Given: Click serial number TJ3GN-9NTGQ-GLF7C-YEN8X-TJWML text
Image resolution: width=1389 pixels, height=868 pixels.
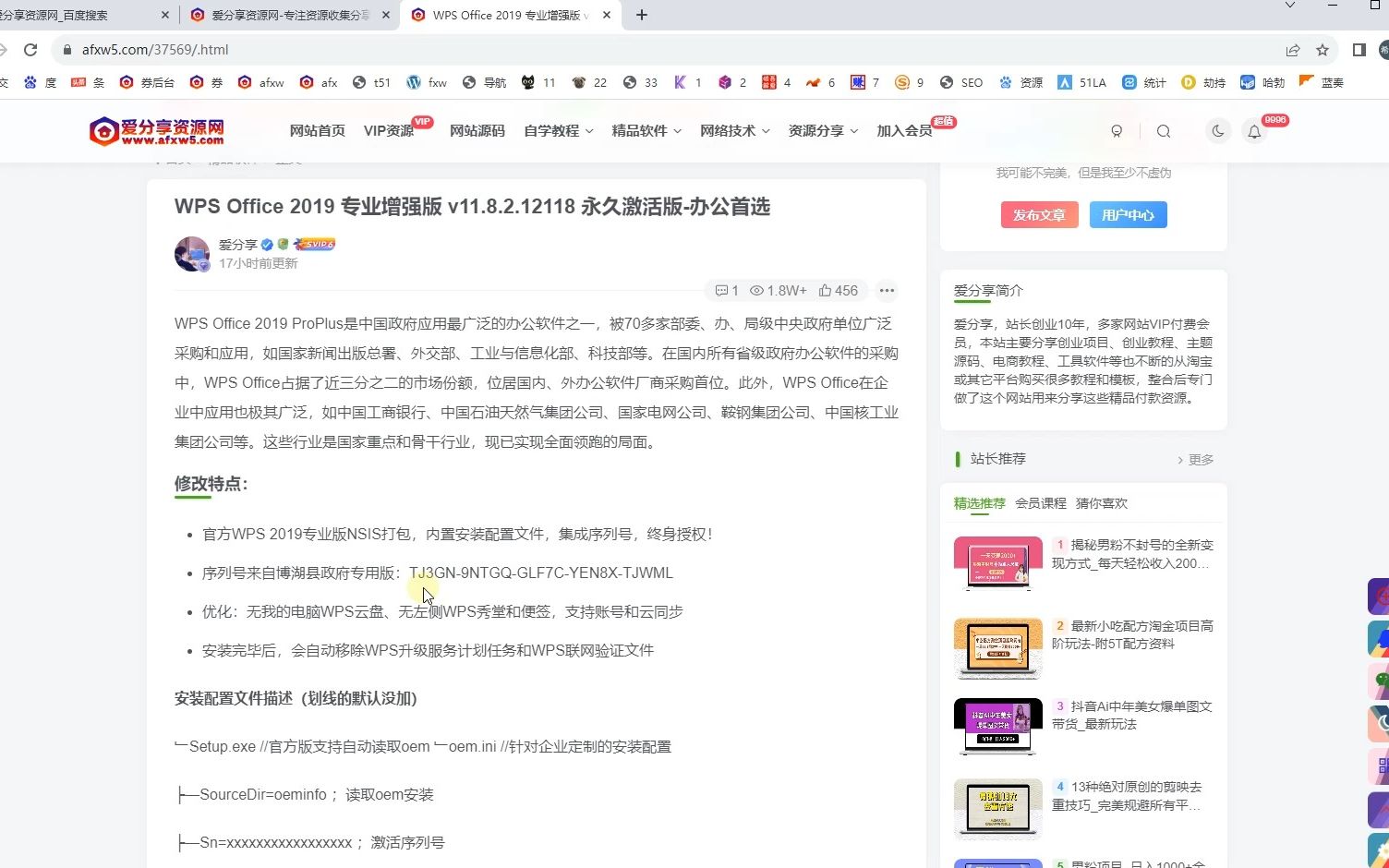Looking at the screenshot, I should 541,573.
